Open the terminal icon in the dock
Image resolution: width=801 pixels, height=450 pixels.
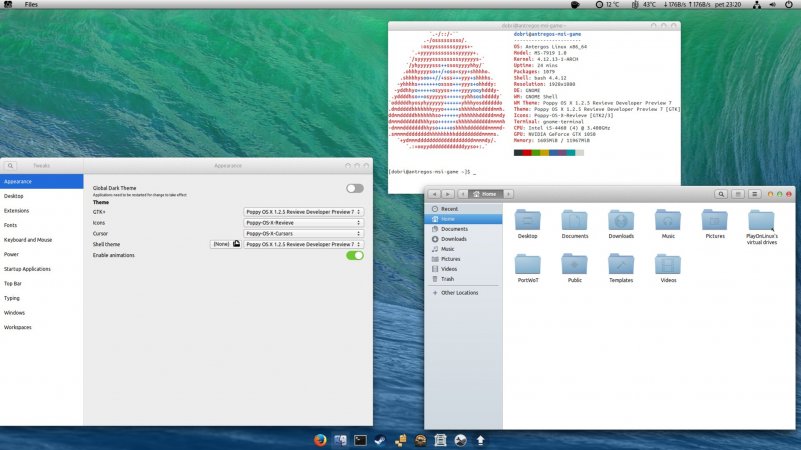point(360,440)
